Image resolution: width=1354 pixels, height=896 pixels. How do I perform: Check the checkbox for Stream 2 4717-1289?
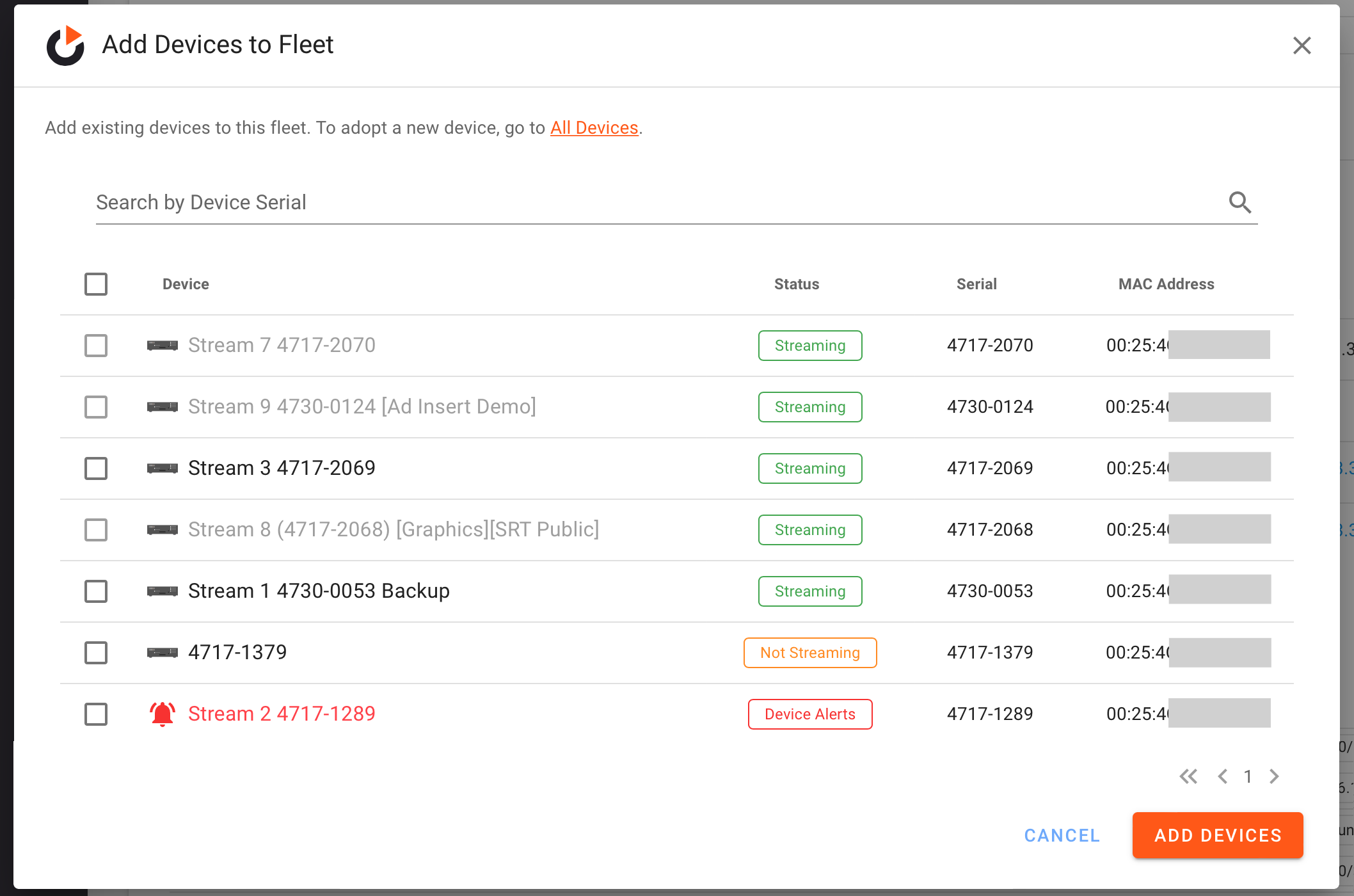[x=95, y=714]
